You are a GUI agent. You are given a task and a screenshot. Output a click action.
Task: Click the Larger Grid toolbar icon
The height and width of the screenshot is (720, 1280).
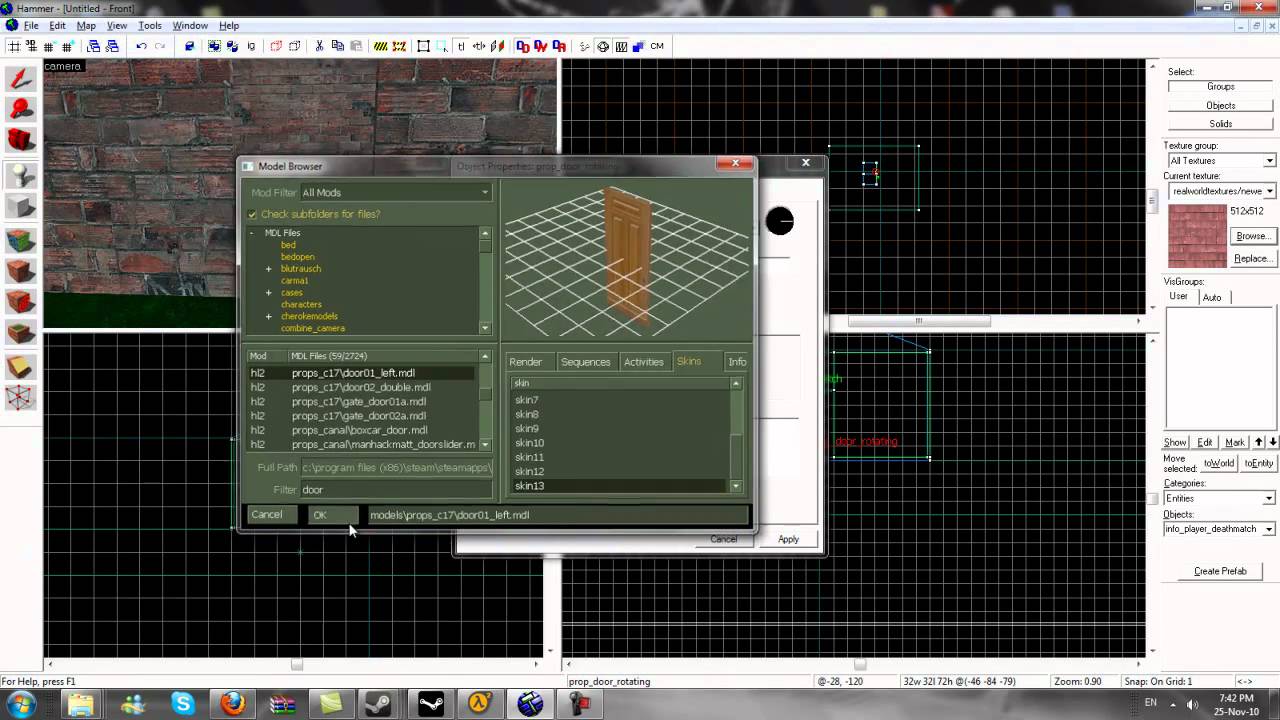[x=67, y=46]
